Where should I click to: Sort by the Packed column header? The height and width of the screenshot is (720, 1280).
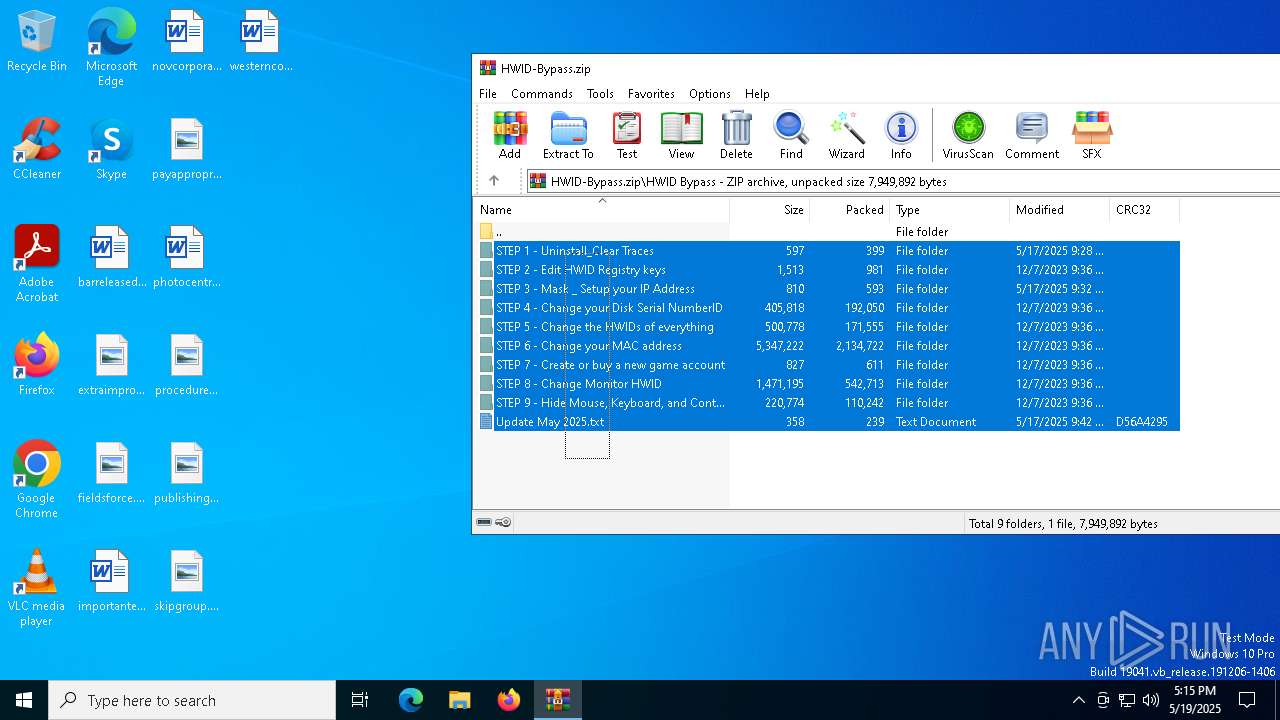click(849, 210)
